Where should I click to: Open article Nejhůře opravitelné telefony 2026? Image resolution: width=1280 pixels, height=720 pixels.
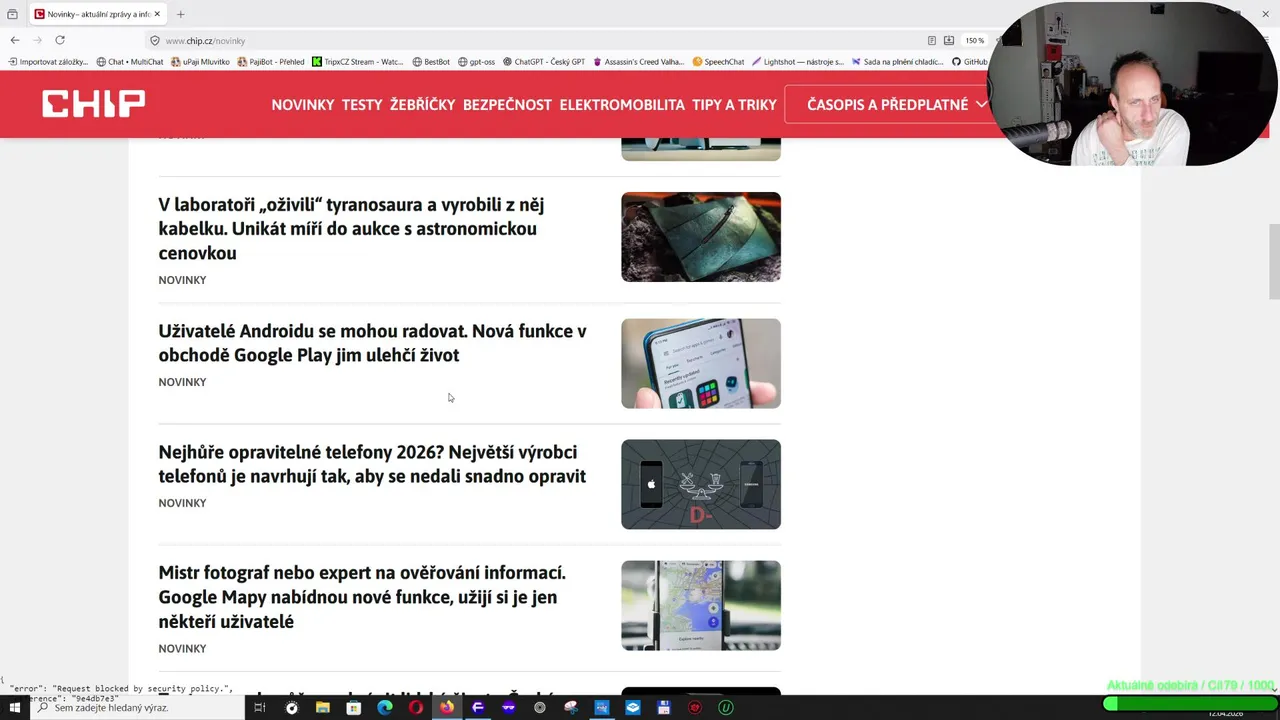(x=372, y=464)
